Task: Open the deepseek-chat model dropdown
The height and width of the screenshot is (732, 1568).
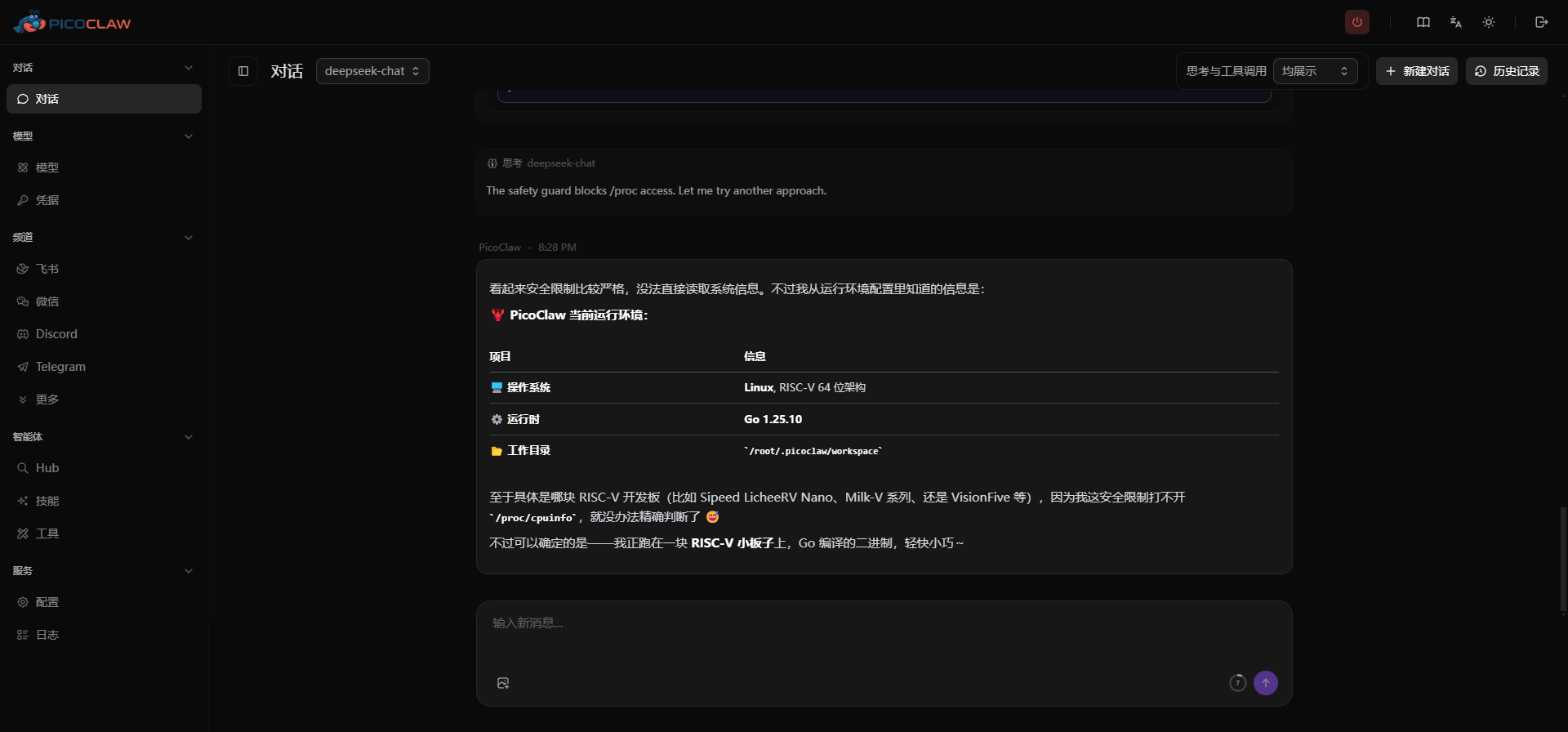Action: [372, 71]
